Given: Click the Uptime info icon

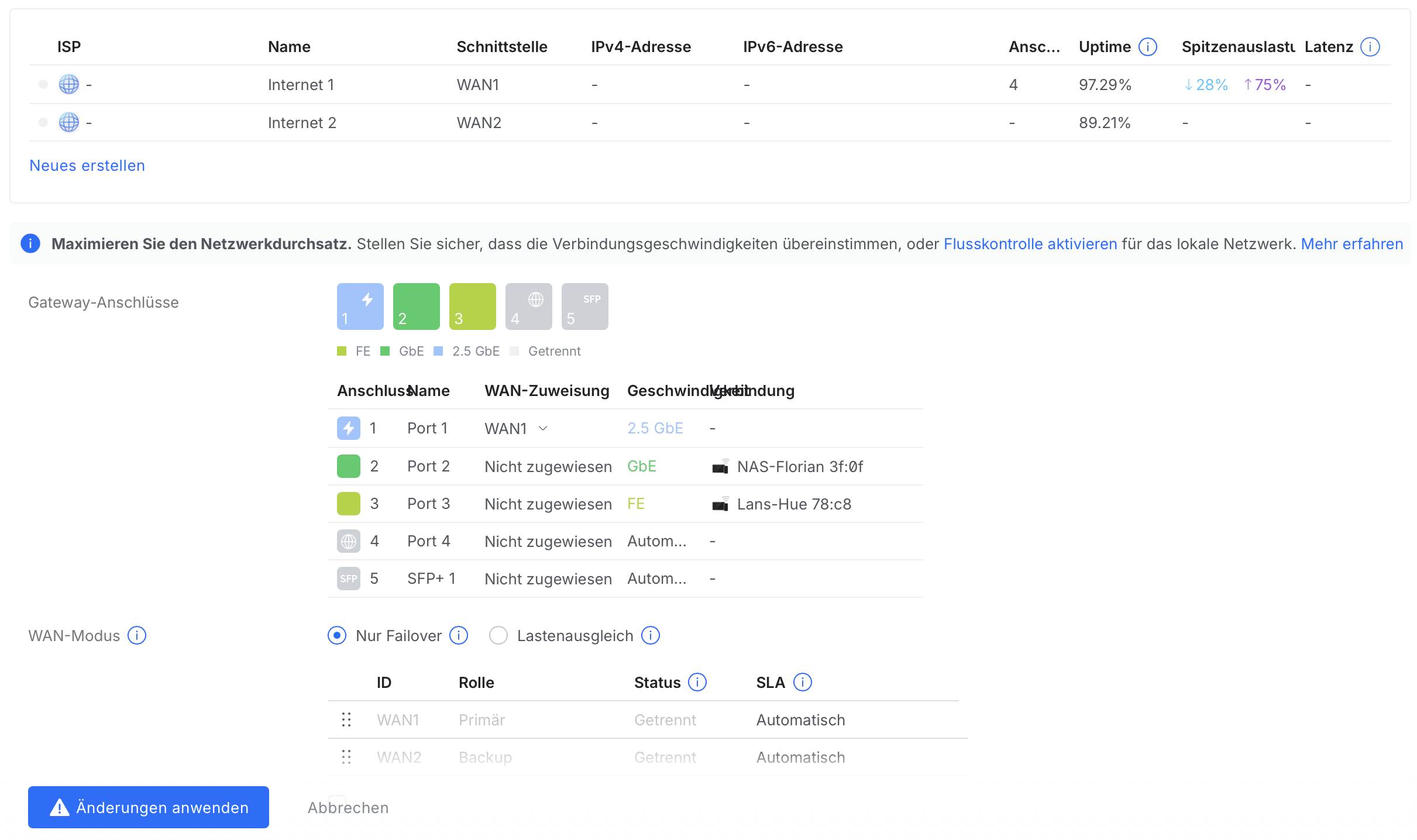Looking at the screenshot, I should click(1148, 47).
